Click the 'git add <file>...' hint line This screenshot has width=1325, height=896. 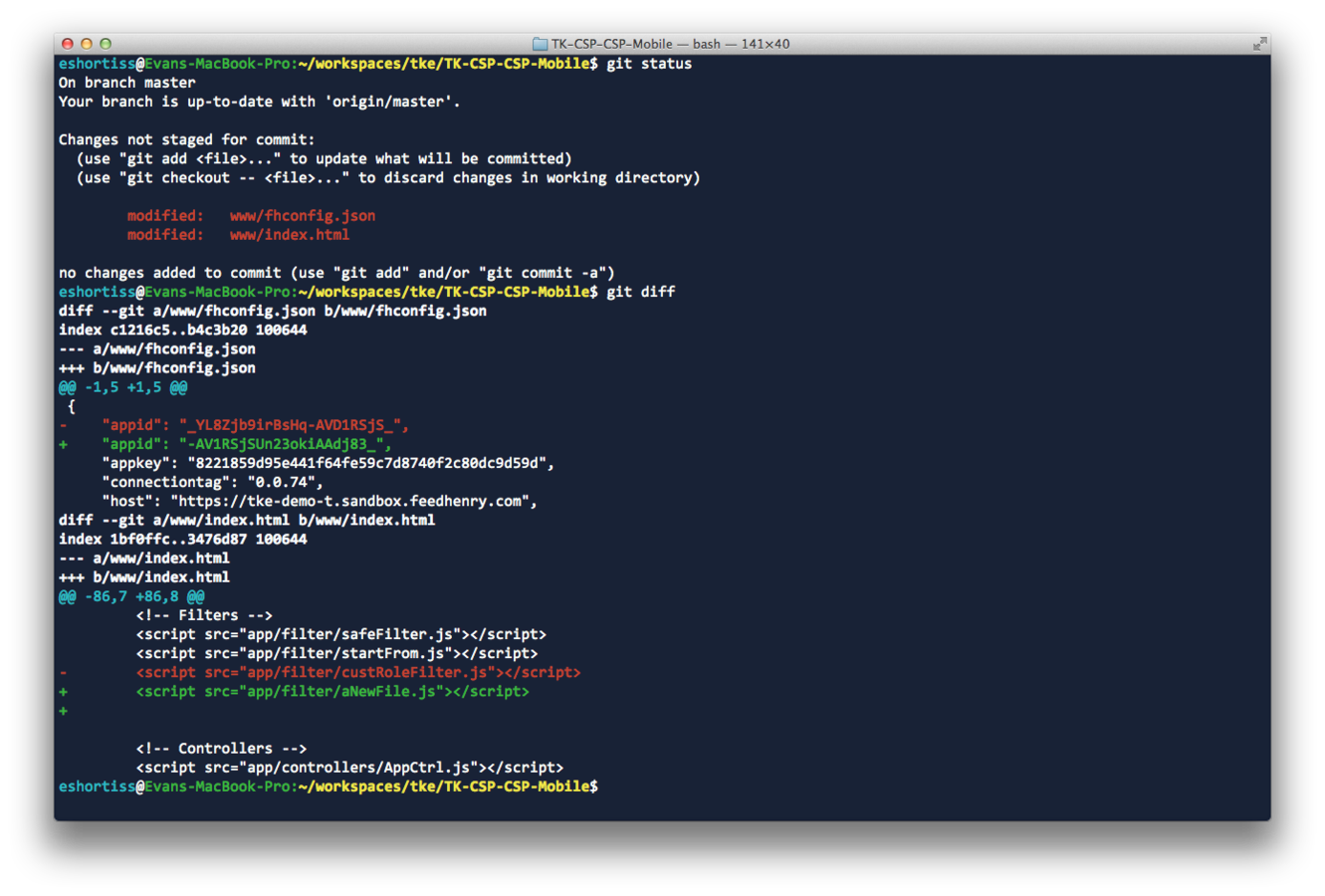325,158
